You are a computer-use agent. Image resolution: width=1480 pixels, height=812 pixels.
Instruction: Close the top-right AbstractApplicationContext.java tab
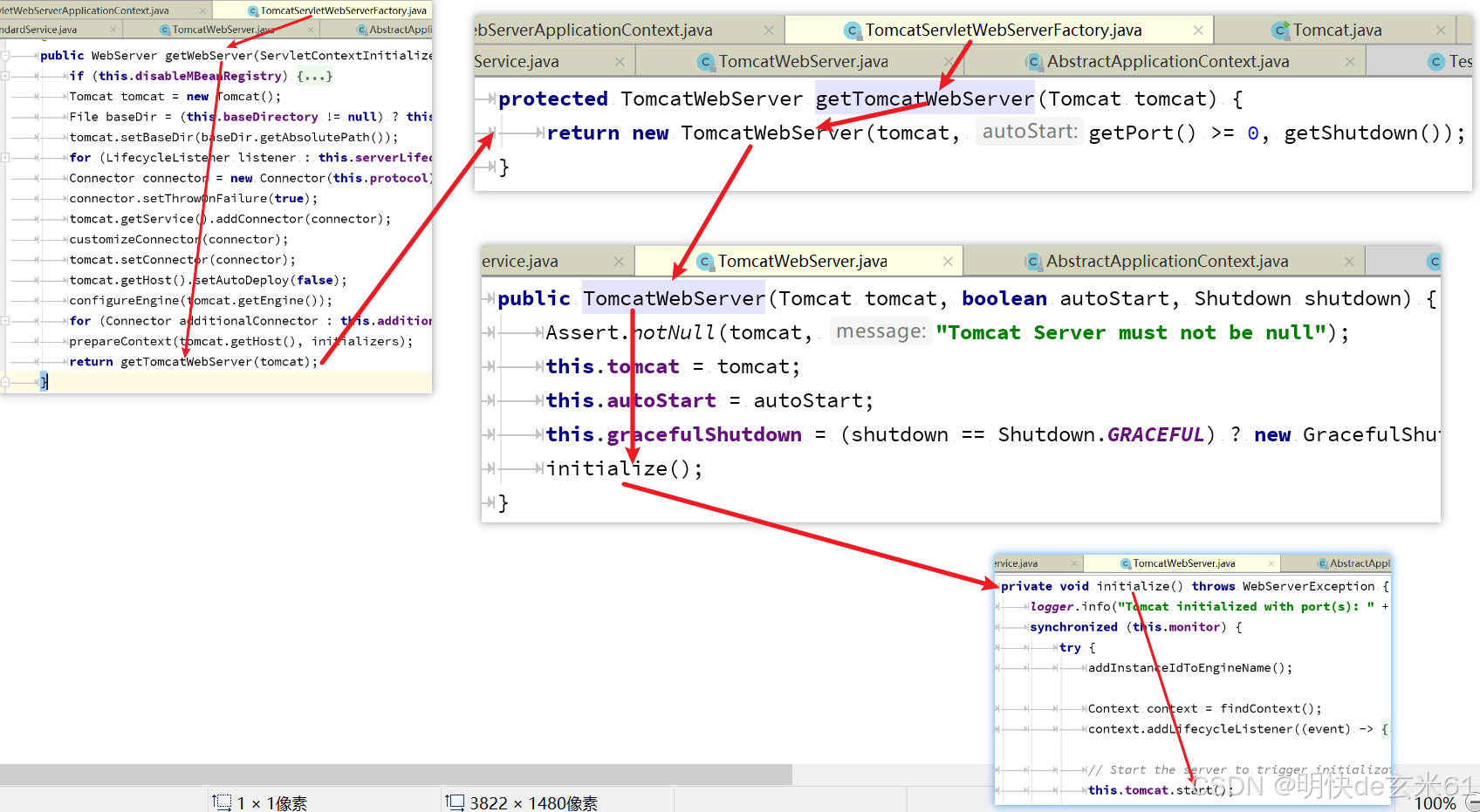1350,62
